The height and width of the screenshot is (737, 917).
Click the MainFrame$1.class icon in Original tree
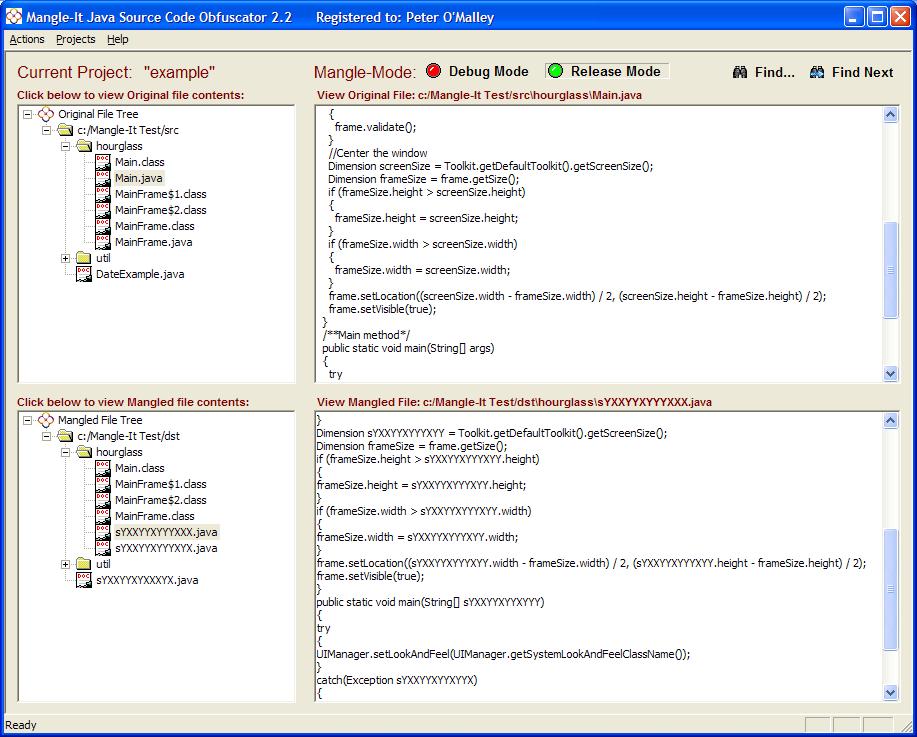(103, 194)
